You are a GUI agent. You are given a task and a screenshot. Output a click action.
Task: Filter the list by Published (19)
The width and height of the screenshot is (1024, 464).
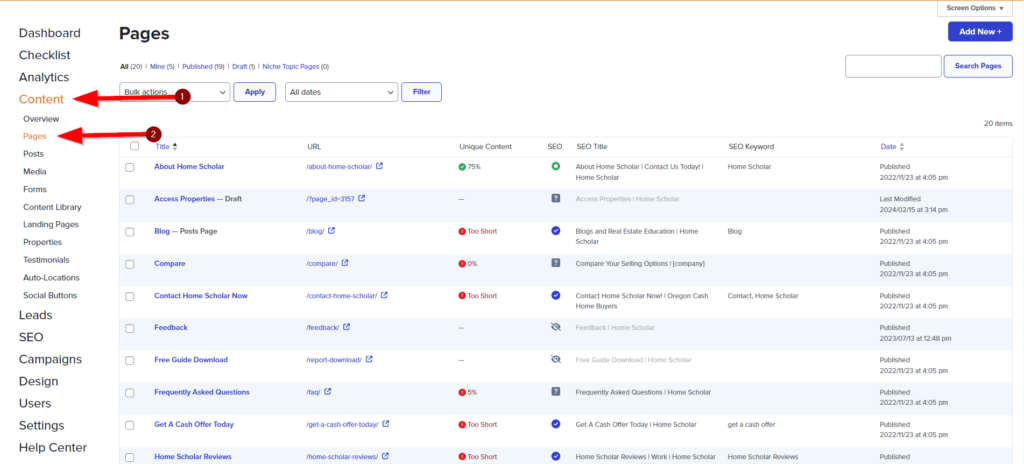203,67
